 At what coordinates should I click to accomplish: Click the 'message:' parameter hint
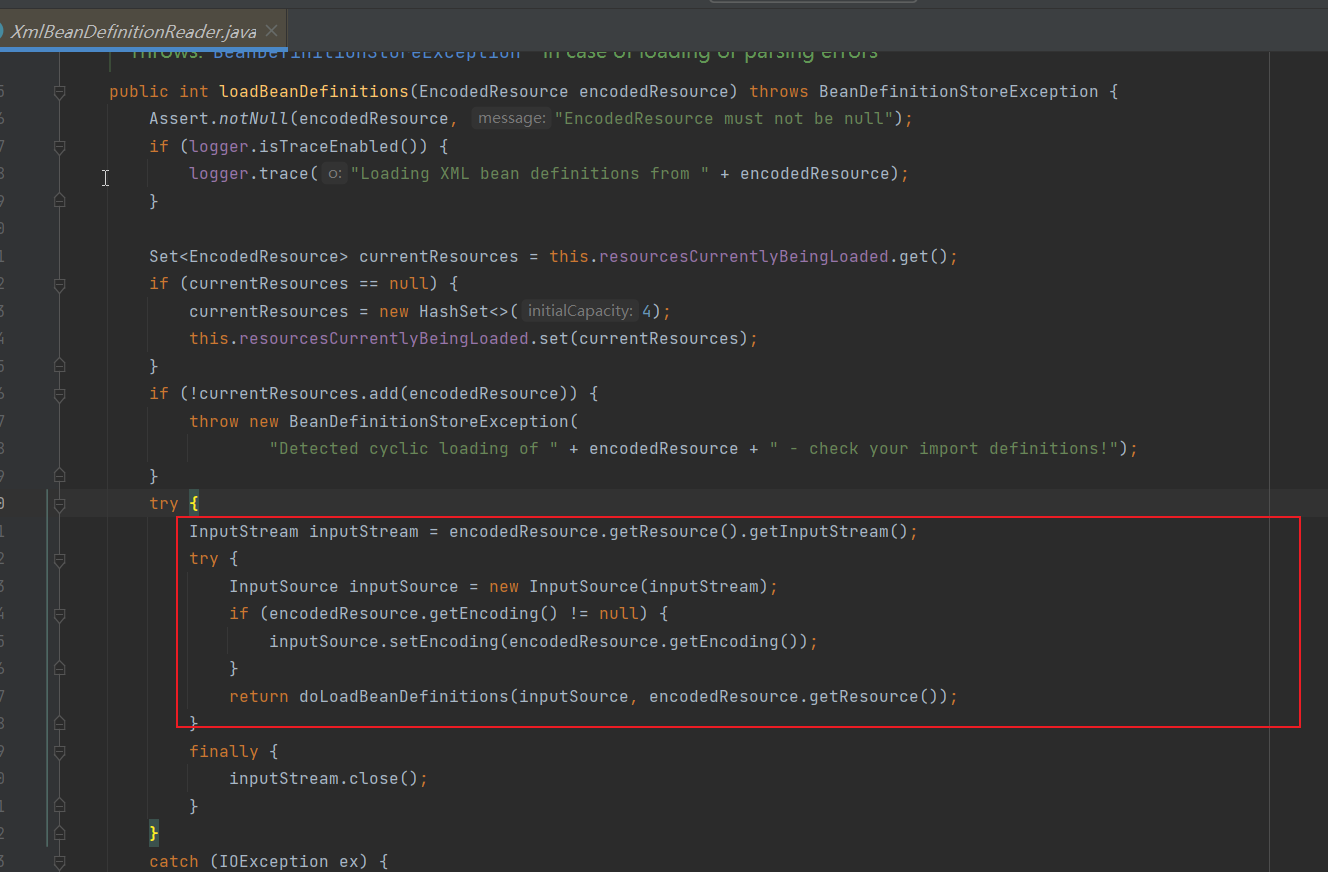pos(511,119)
